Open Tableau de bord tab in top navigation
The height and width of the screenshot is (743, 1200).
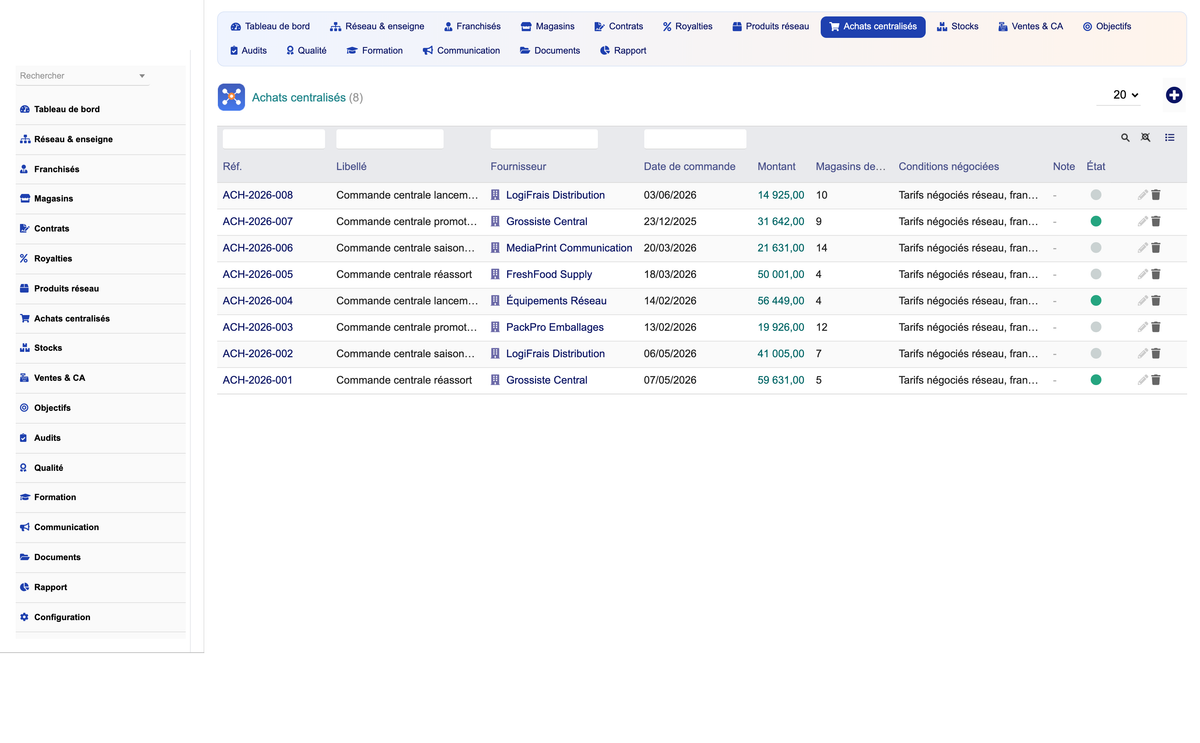(x=270, y=26)
